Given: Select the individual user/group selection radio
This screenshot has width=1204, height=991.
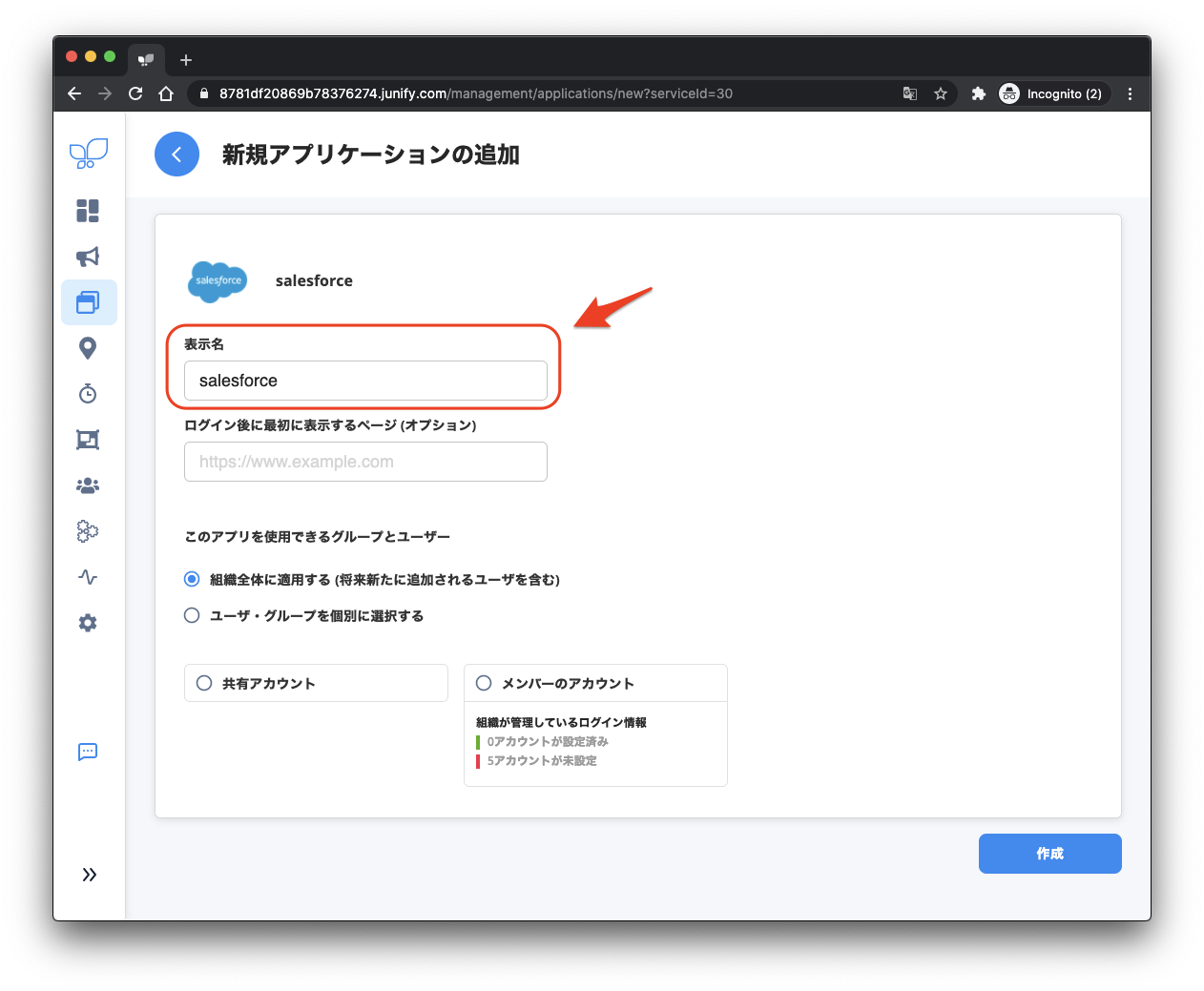Looking at the screenshot, I should 192,615.
